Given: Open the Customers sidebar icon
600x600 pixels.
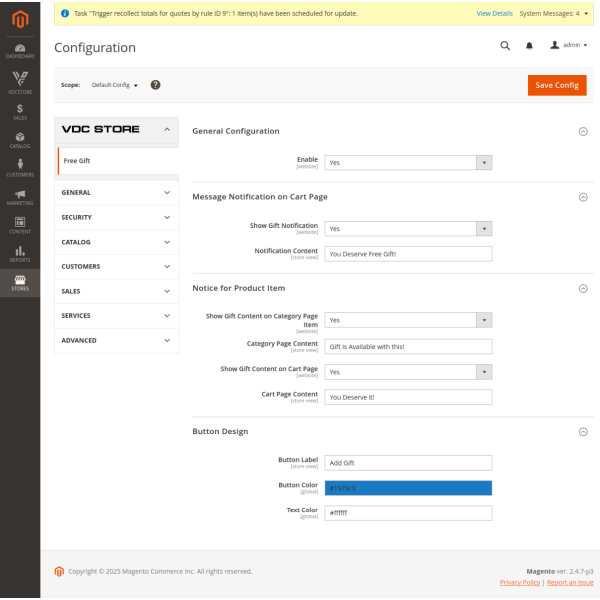Looking at the screenshot, I should (20, 169).
